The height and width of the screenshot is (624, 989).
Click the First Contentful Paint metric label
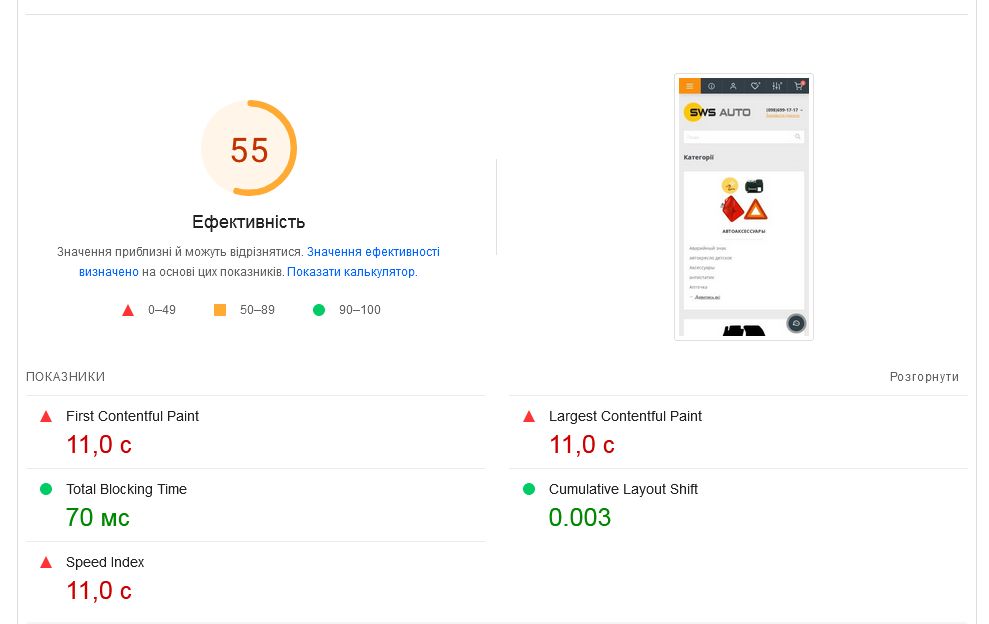pyautogui.click(x=132, y=416)
